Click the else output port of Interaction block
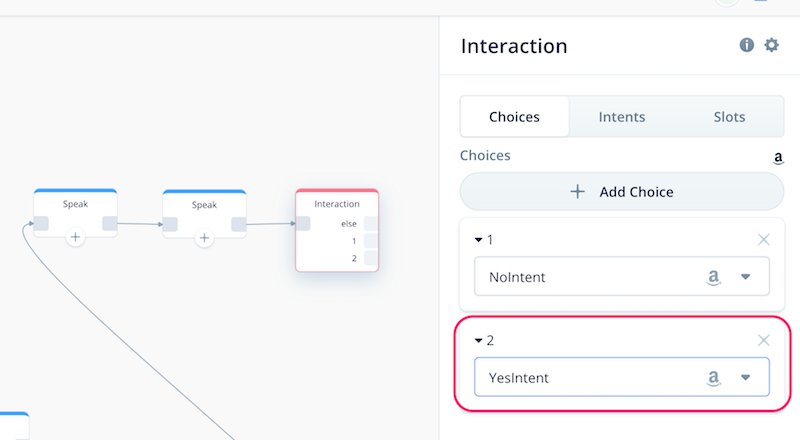 371,224
